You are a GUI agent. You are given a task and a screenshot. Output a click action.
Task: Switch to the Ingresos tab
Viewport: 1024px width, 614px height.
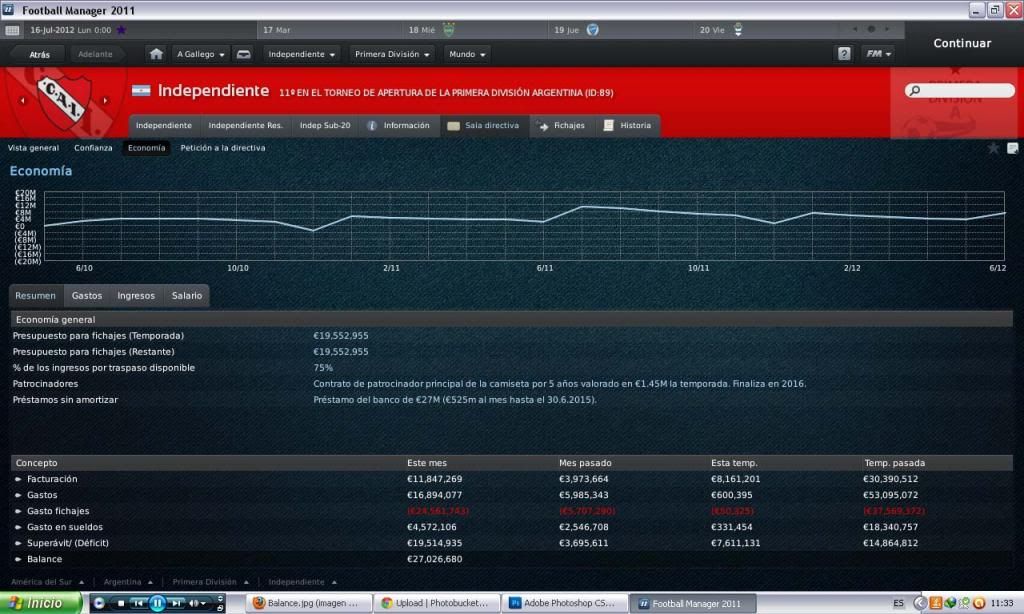136,296
